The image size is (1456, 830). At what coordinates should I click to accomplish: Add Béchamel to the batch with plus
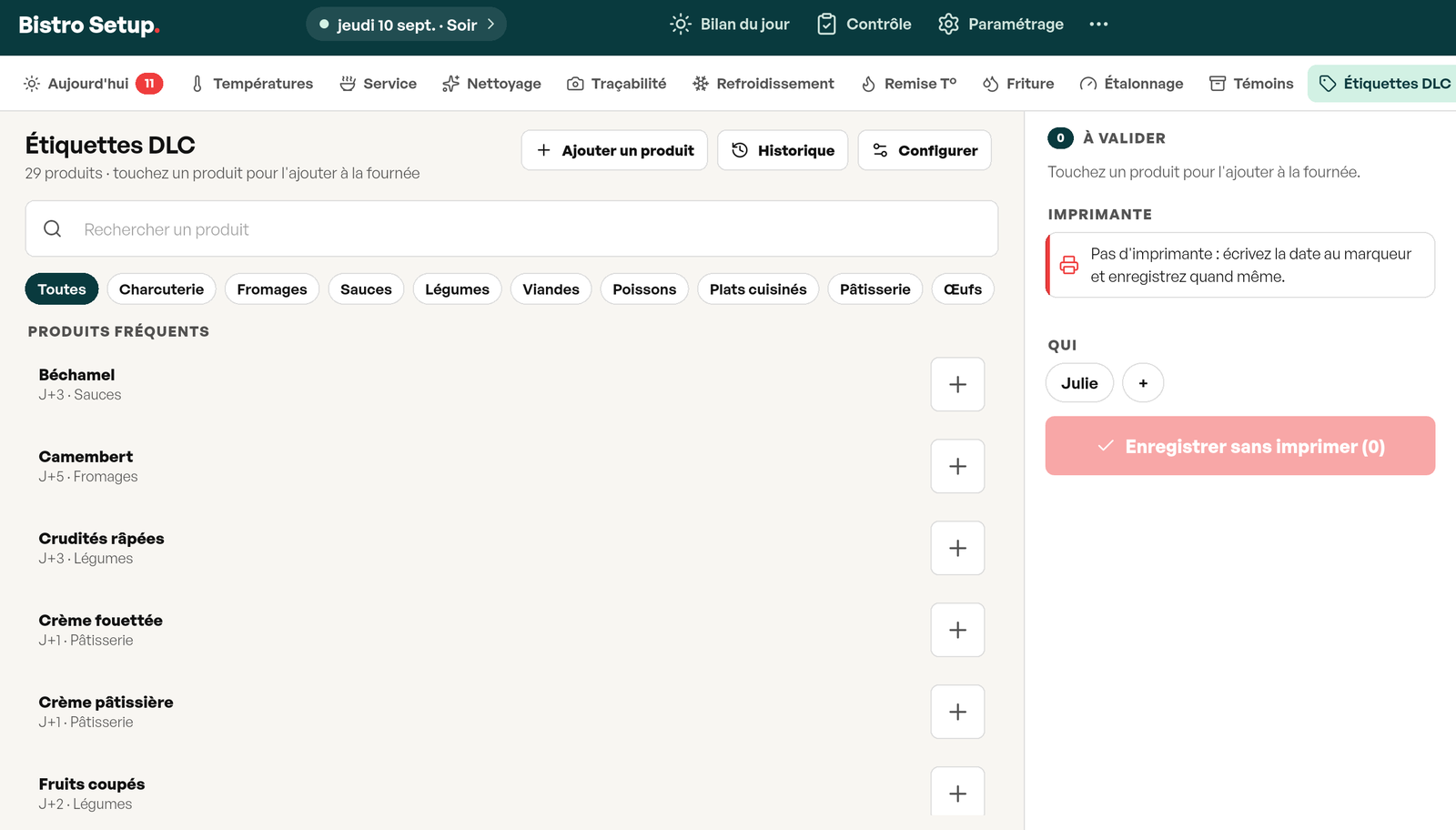tap(957, 384)
